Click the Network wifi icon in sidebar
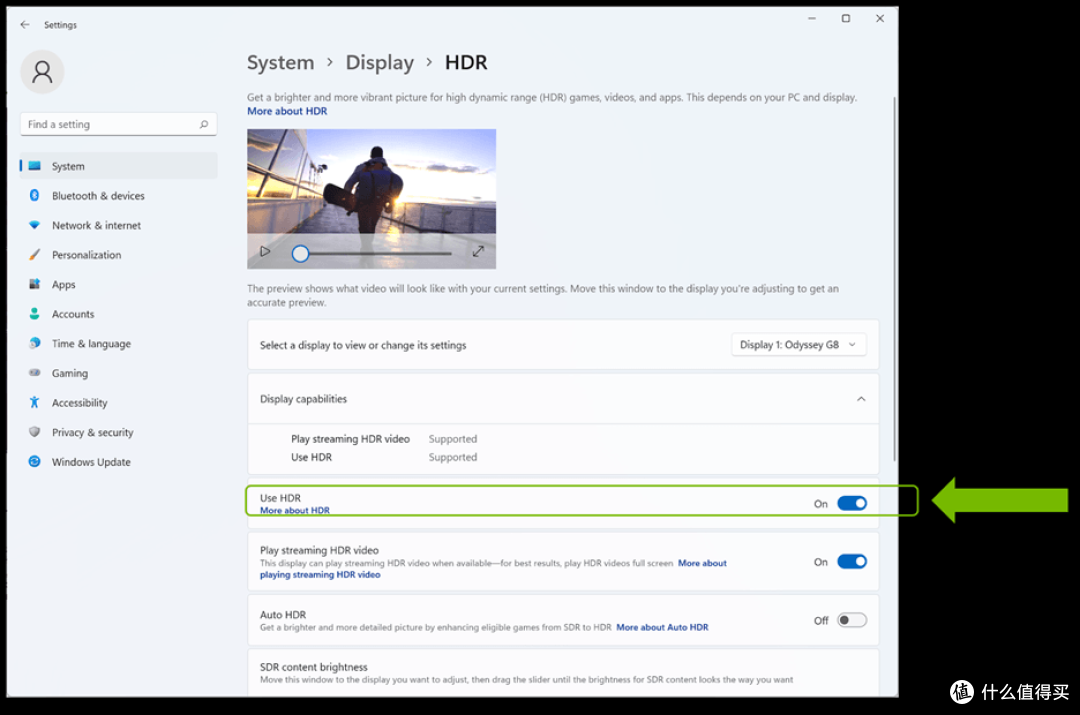Image resolution: width=1080 pixels, height=715 pixels. pos(34,225)
